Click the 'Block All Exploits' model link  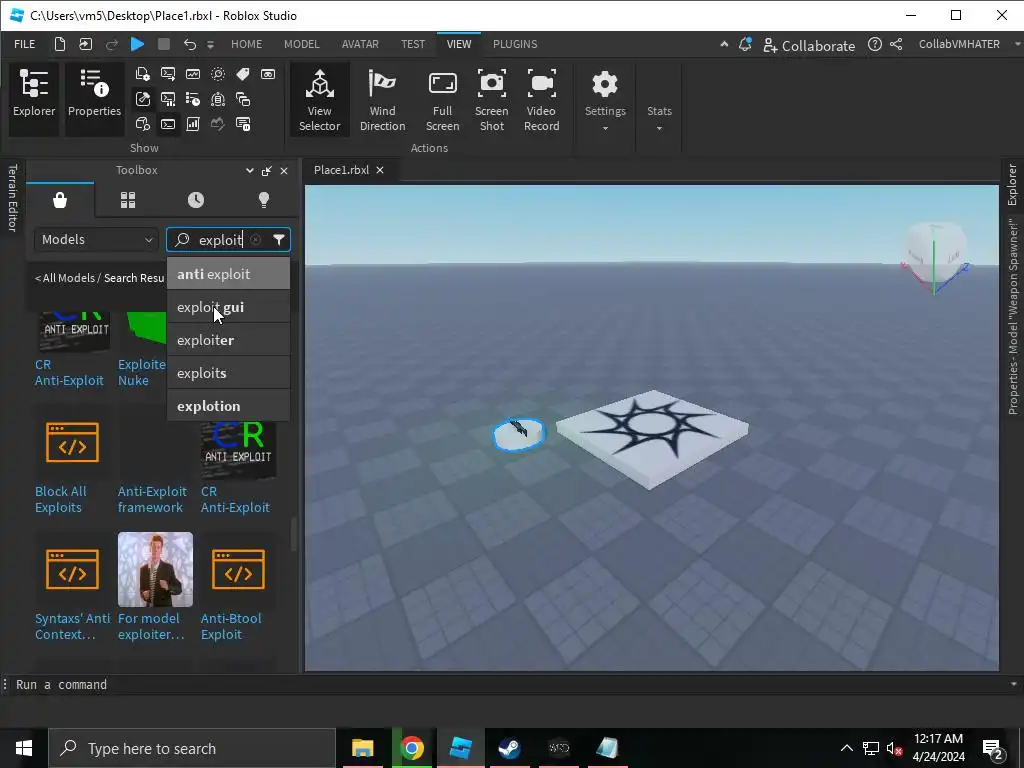pyautogui.click(x=61, y=499)
